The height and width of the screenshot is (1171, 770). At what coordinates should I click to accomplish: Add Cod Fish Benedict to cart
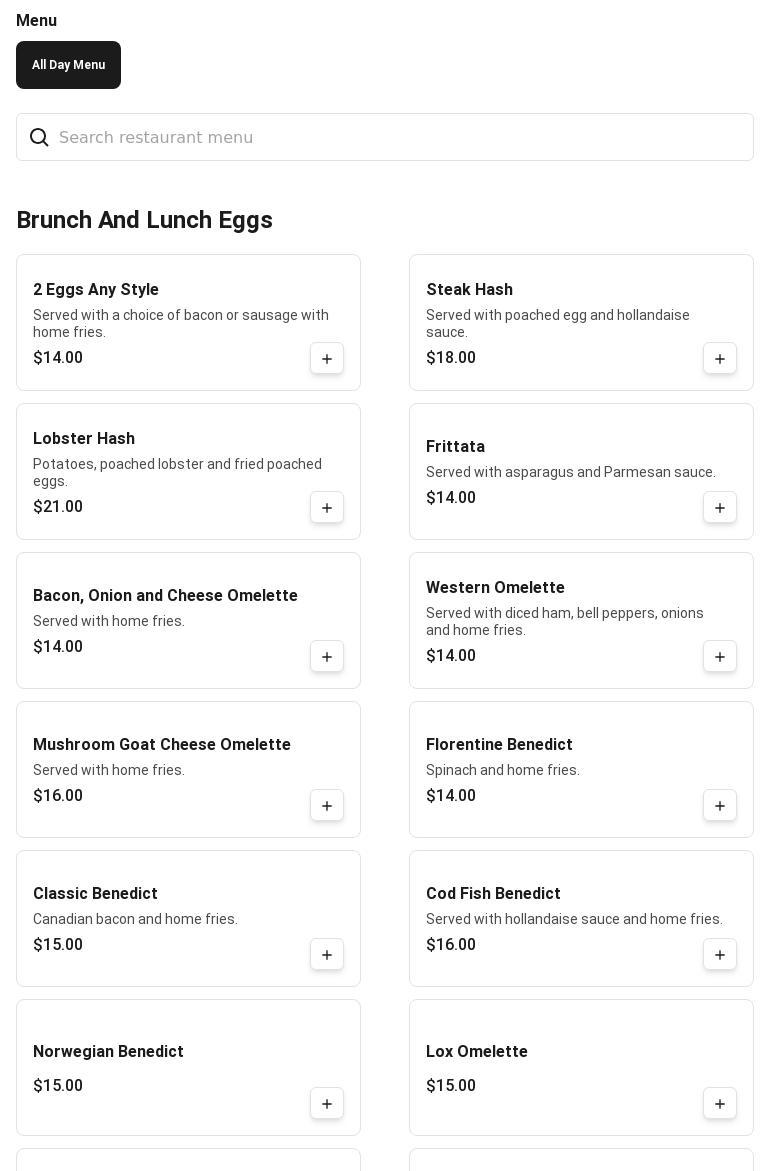tap(719, 954)
